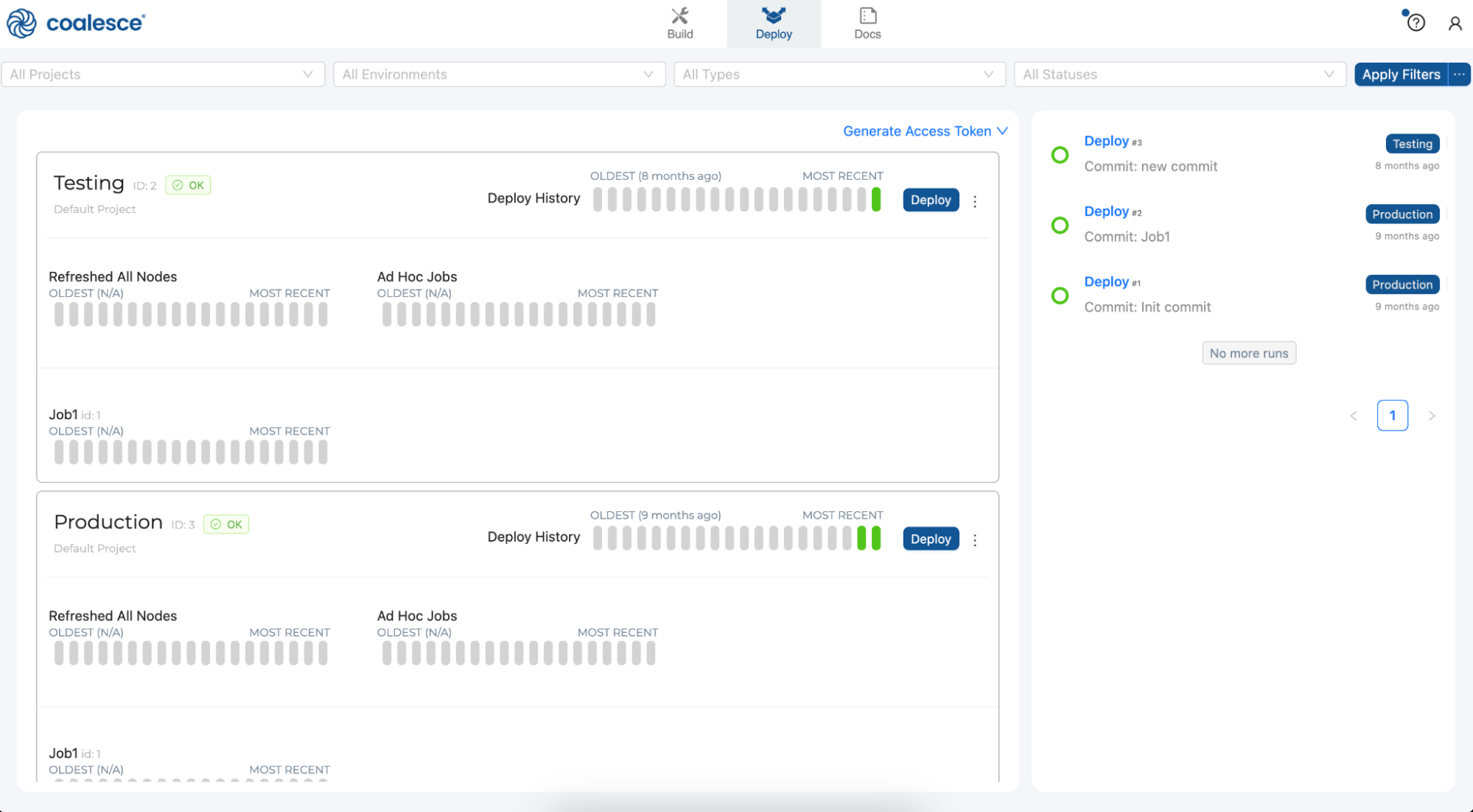1473x812 pixels.
Task: Open the All Statuses filter dropdown
Action: point(1179,74)
